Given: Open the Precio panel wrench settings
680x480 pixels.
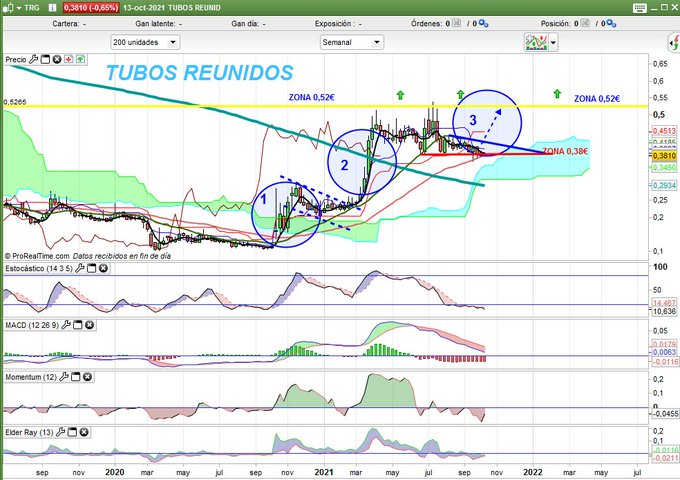Looking at the screenshot, I should (33, 59).
